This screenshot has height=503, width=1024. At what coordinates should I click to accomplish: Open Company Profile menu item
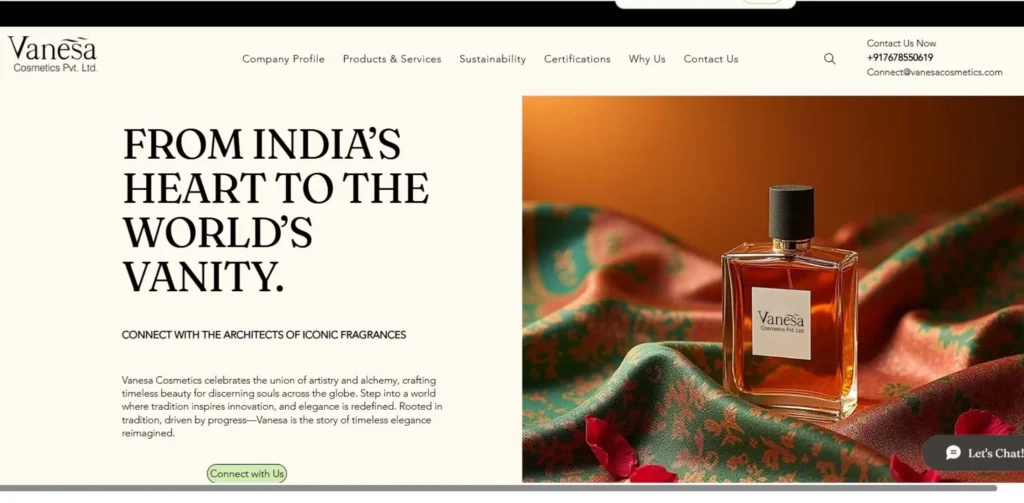tap(283, 59)
